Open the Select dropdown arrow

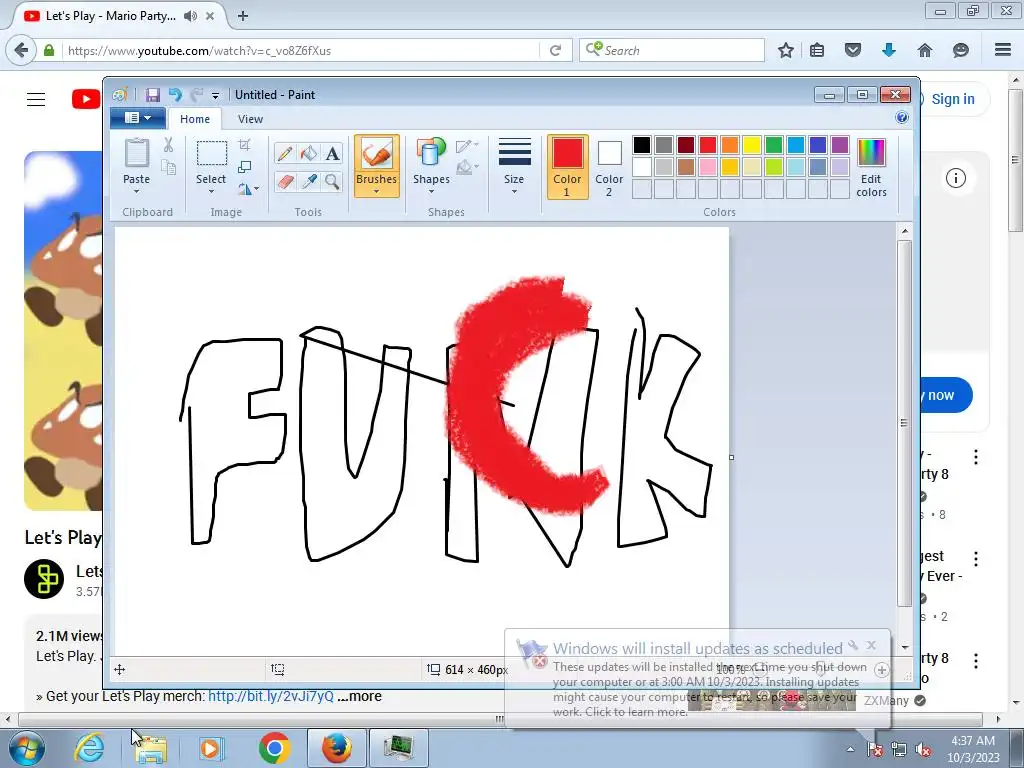212,191
